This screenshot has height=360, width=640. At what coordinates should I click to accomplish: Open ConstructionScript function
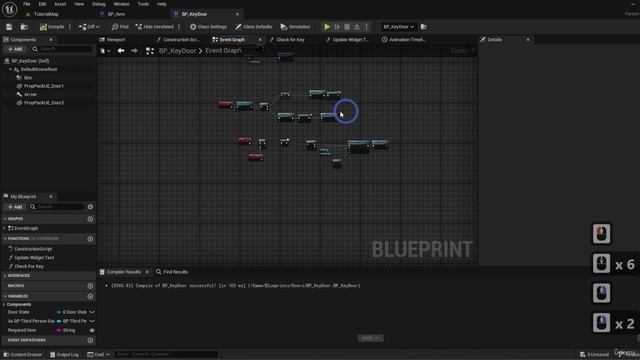(33, 249)
